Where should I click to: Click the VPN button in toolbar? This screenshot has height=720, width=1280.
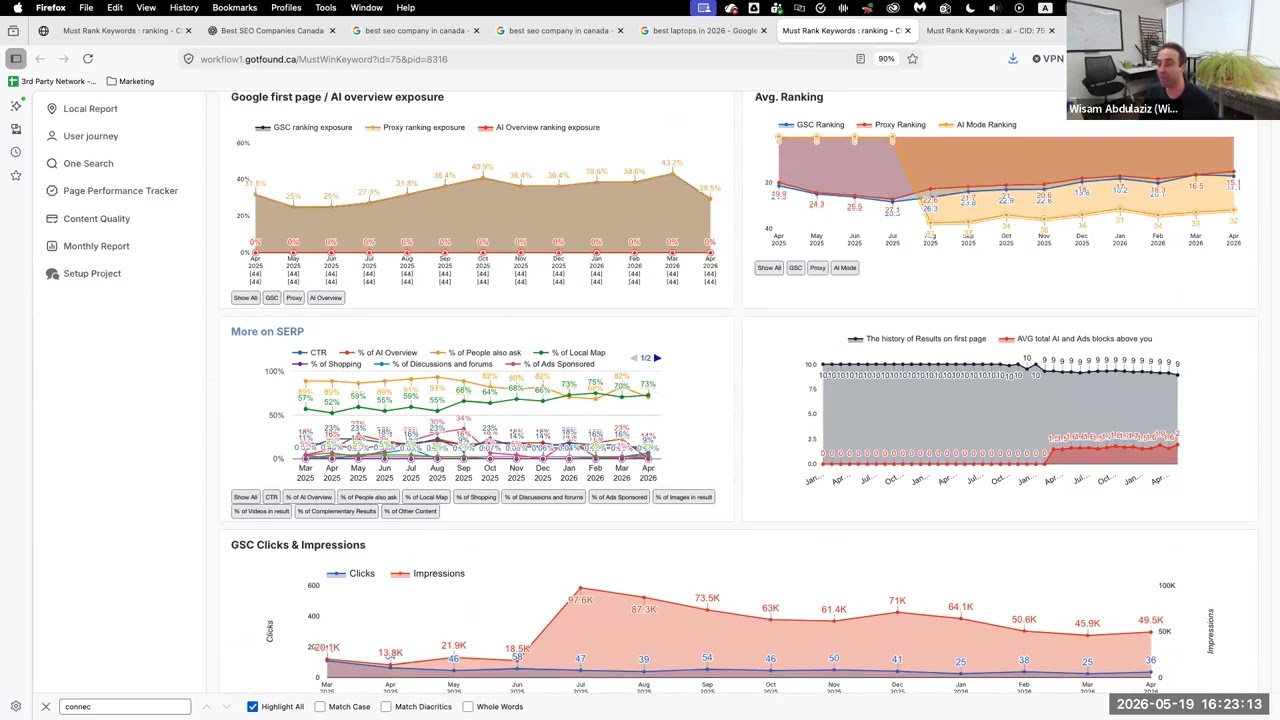click(x=1048, y=59)
